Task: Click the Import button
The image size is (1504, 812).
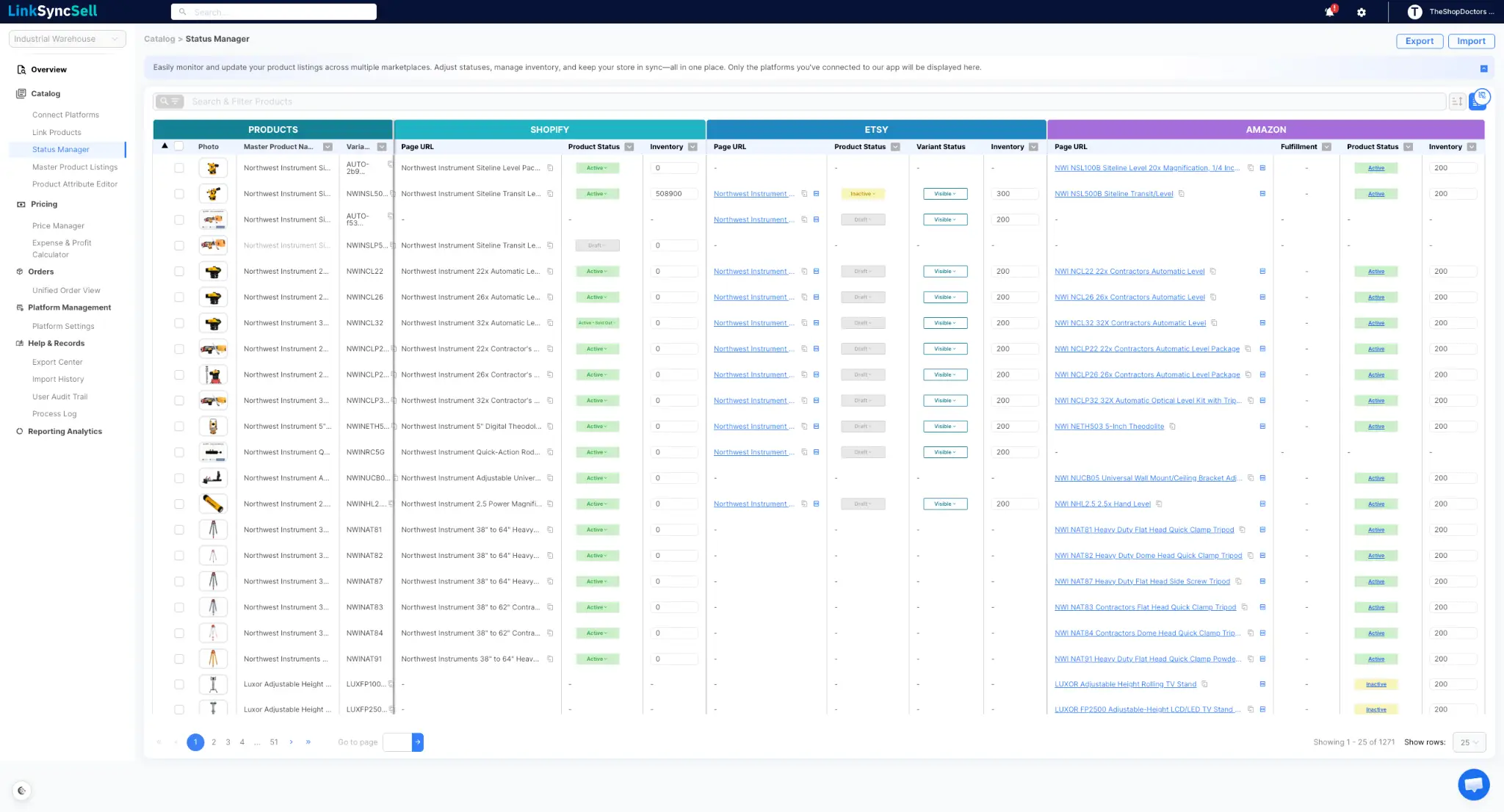Action: click(1471, 41)
